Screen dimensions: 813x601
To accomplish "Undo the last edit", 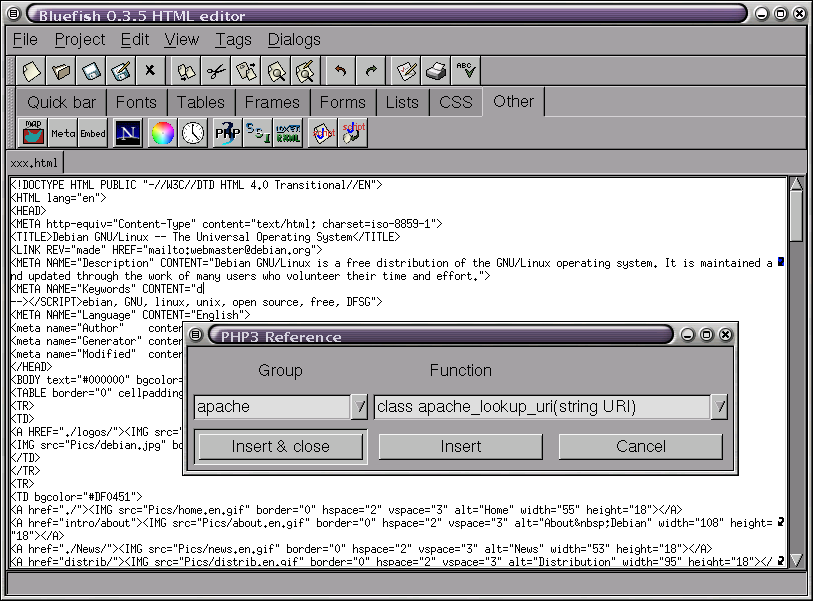I will click(341, 71).
